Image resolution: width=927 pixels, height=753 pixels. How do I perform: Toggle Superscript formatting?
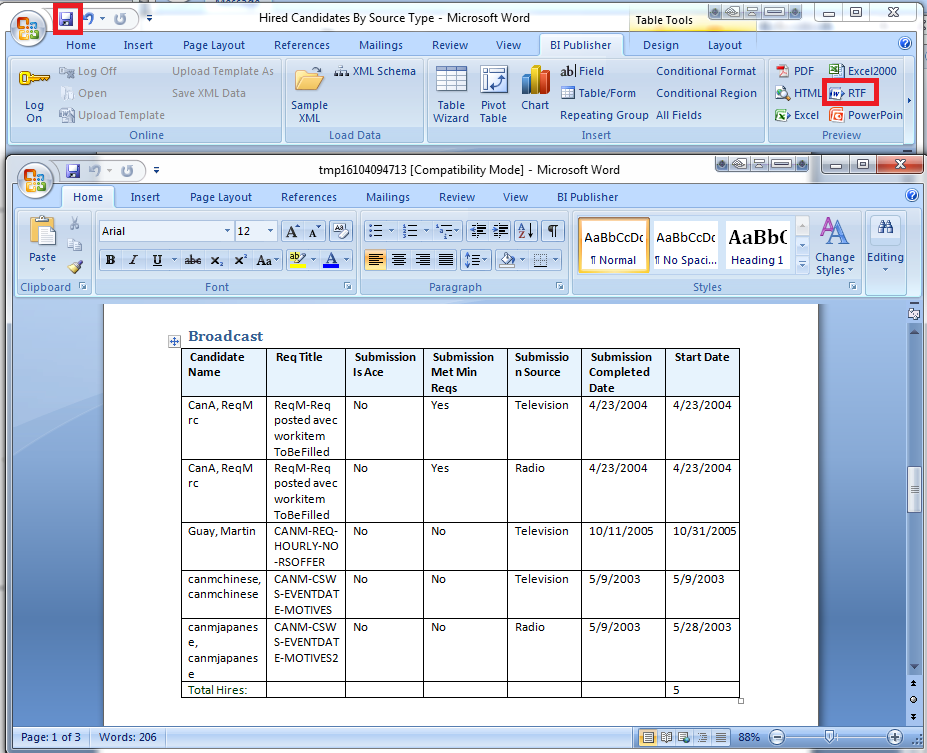click(240, 260)
